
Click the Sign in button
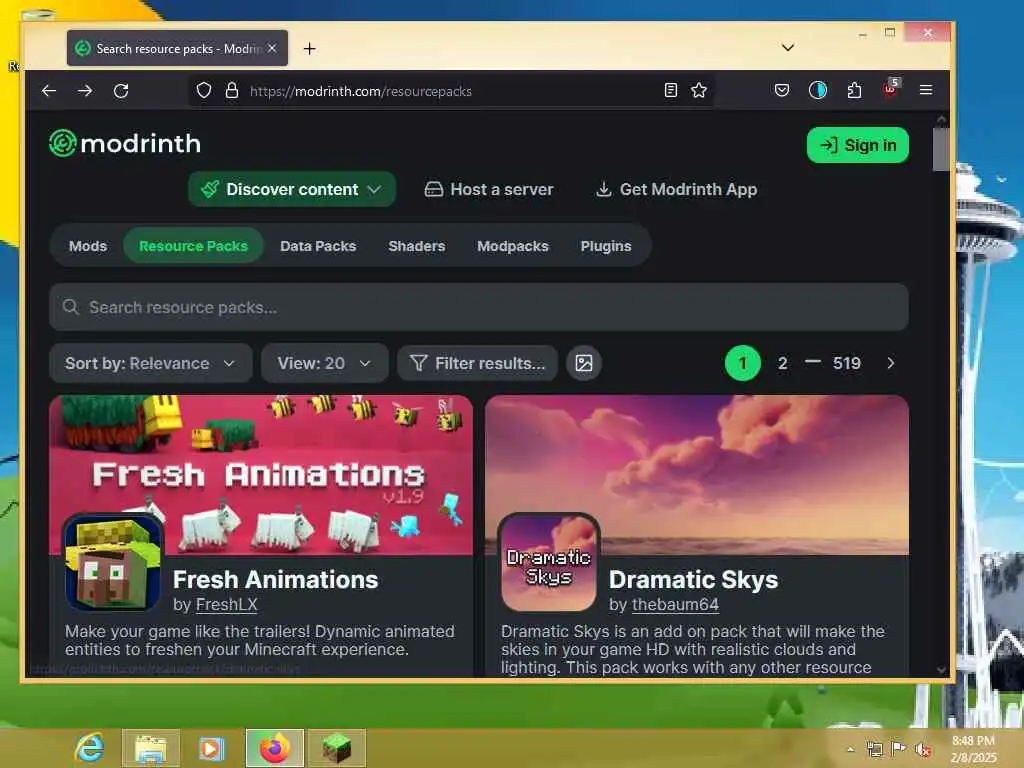(x=857, y=145)
